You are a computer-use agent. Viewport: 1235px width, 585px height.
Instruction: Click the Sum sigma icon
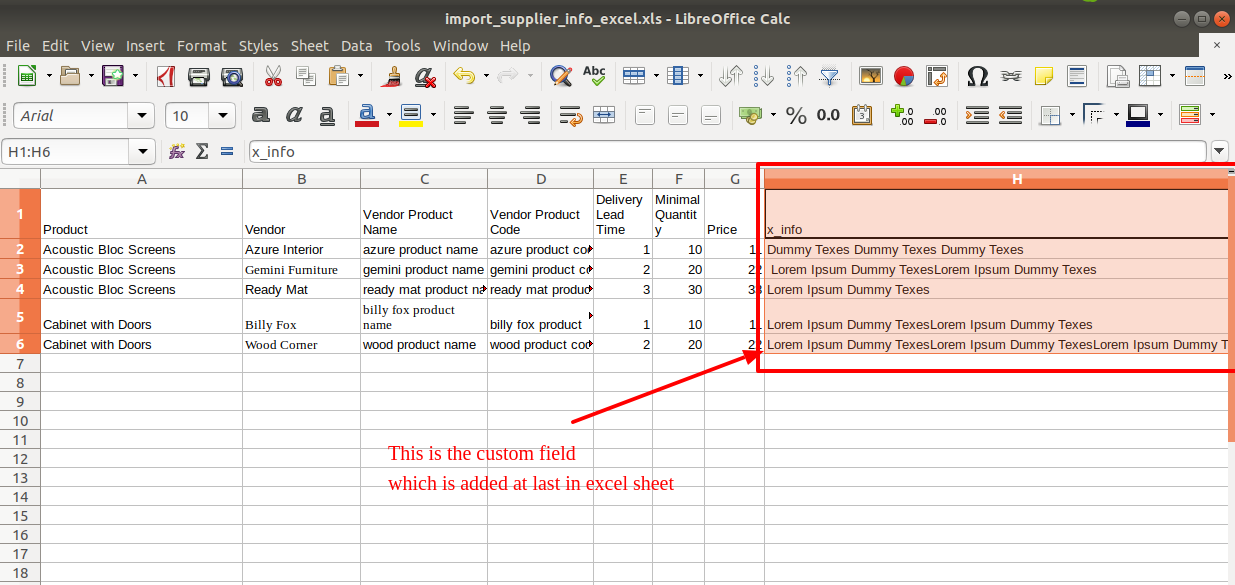(202, 151)
